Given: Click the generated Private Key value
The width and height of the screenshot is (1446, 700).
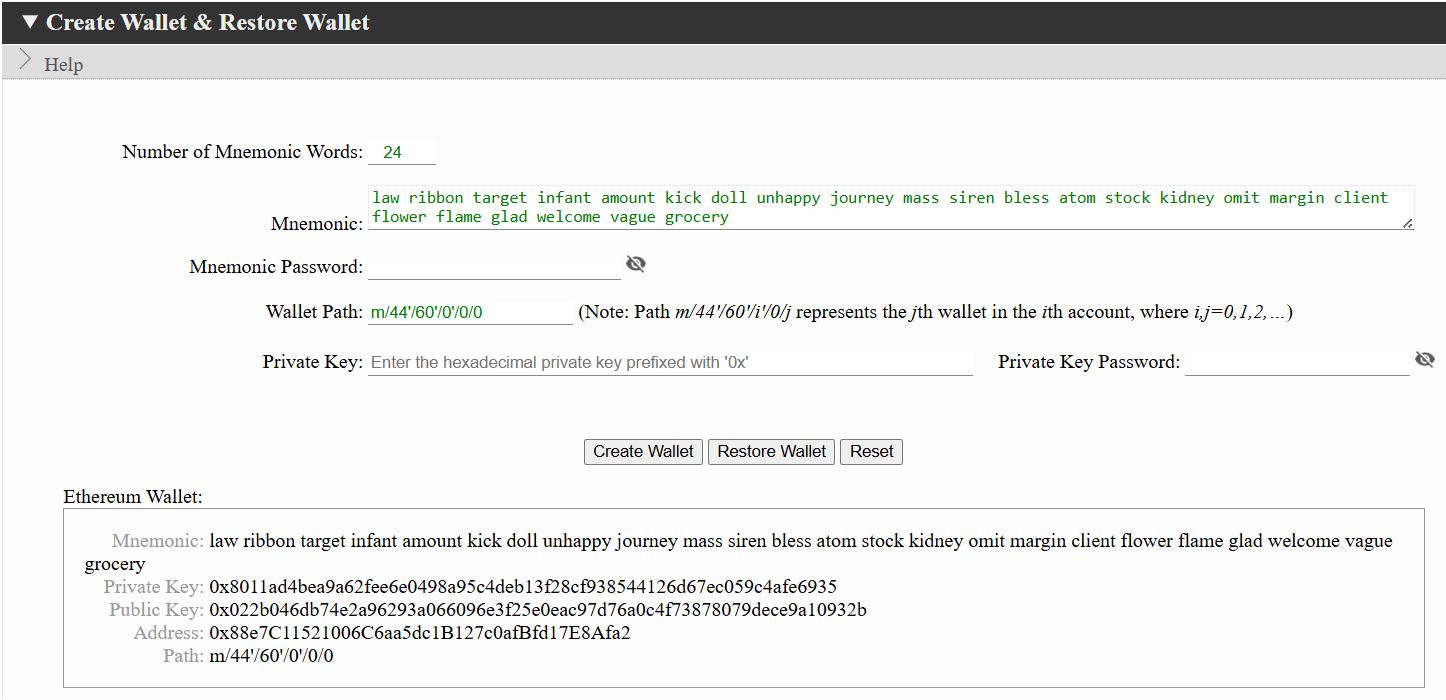Looking at the screenshot, I should tap(523, 587).
